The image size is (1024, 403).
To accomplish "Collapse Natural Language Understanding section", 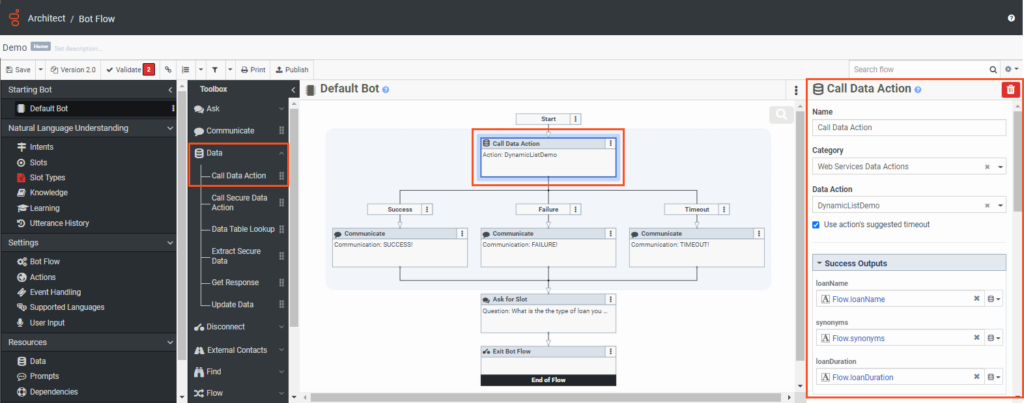I will (x=170, y=128).
